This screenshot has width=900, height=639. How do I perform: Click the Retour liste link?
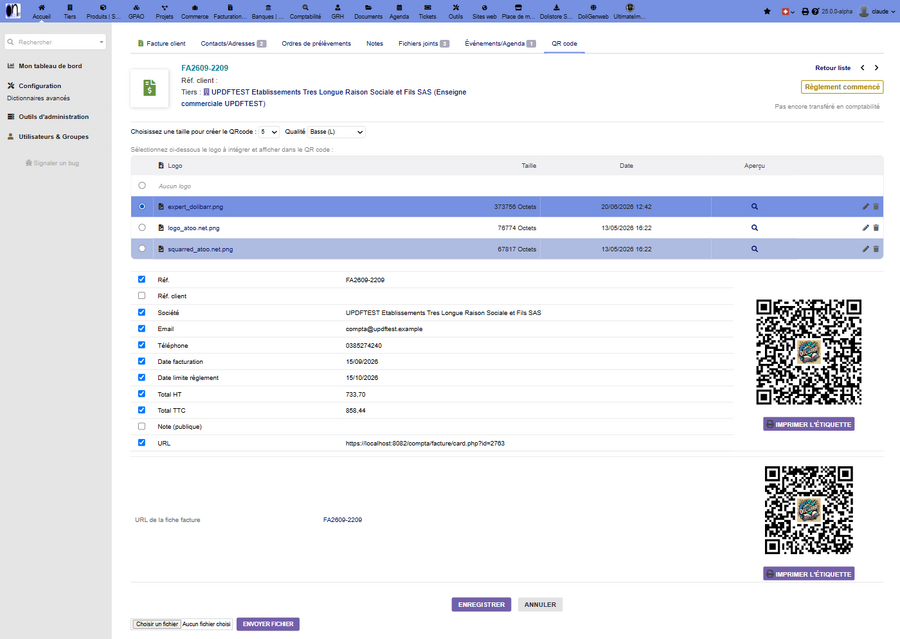point(833,68)
